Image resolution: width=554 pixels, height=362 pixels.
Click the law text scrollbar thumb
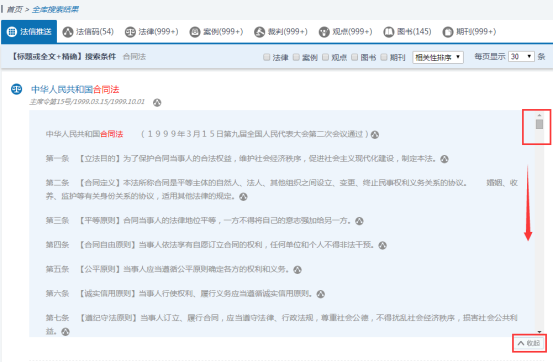click(x=539, y=124)
